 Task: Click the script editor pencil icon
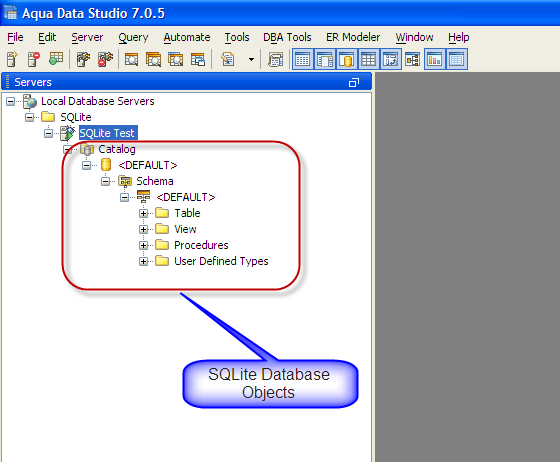228,59
